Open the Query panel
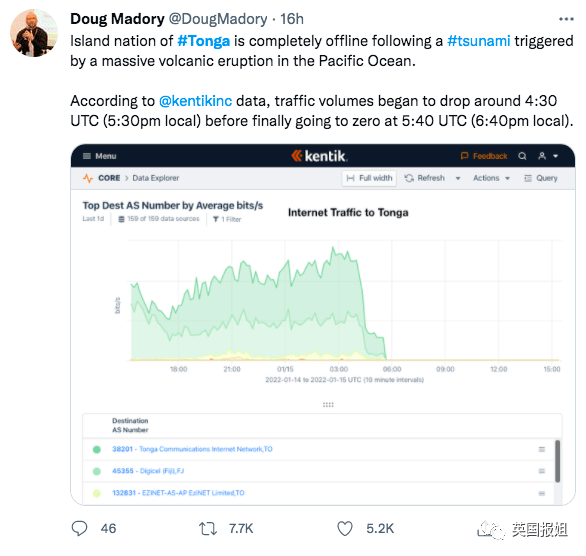Viewport: 586px width, 556px height. coord(541,178)
